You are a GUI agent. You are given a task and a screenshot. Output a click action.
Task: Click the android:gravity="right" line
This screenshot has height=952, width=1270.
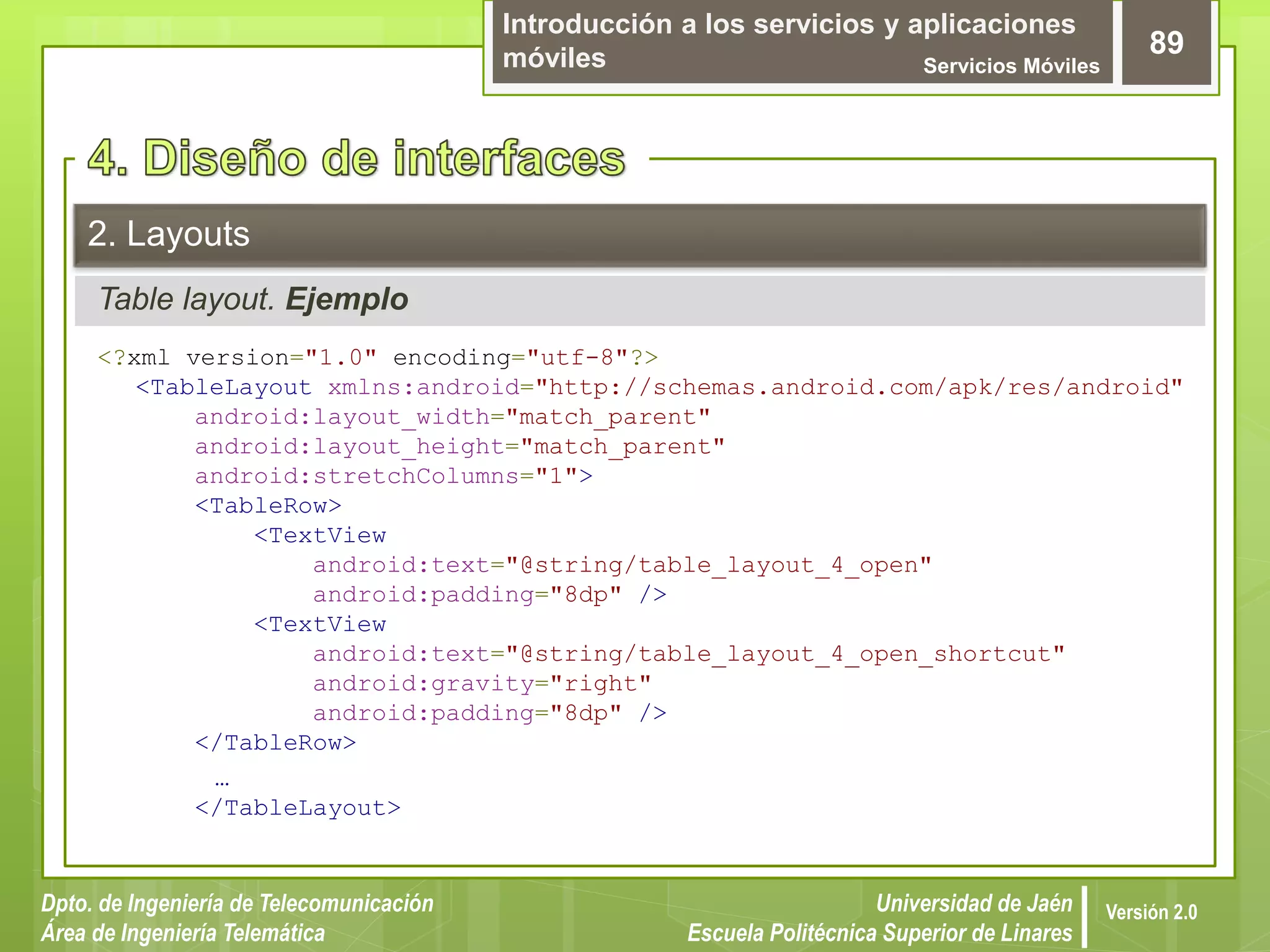[x=482, y=684]
